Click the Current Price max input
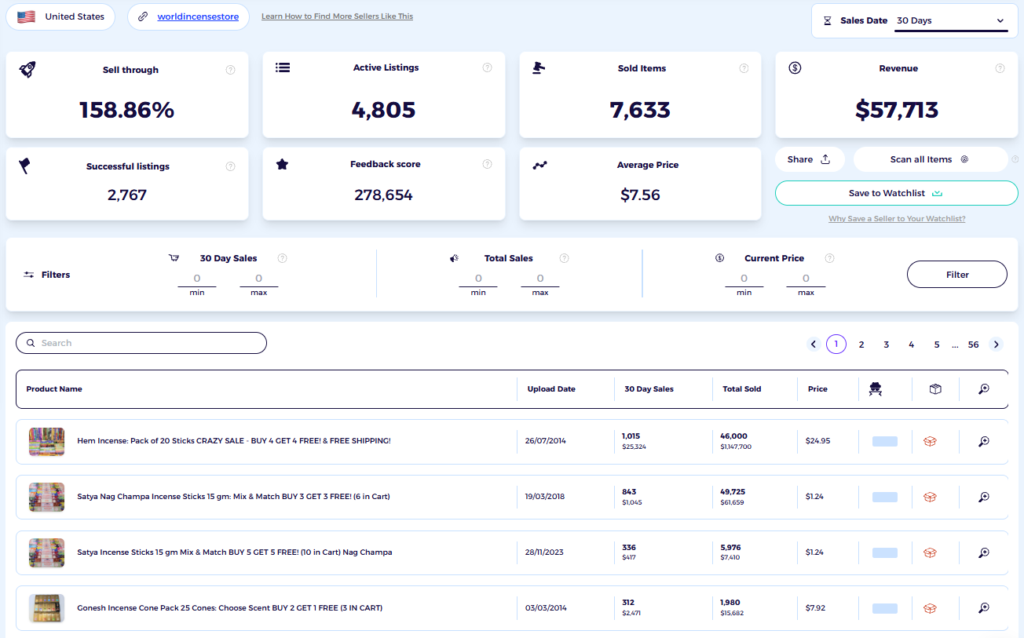1024x638 pixels. [x=806, y=279]
